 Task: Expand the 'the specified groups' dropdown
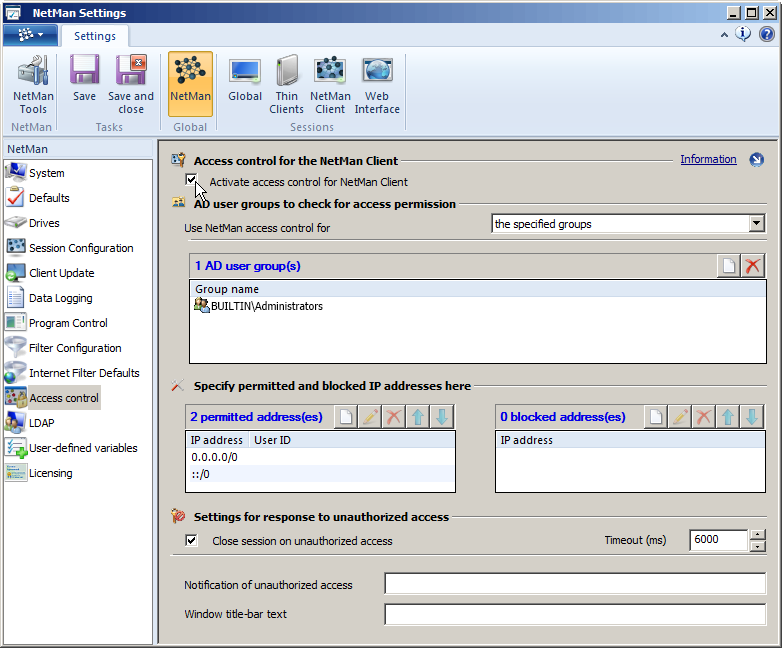(x=756, y=224)
